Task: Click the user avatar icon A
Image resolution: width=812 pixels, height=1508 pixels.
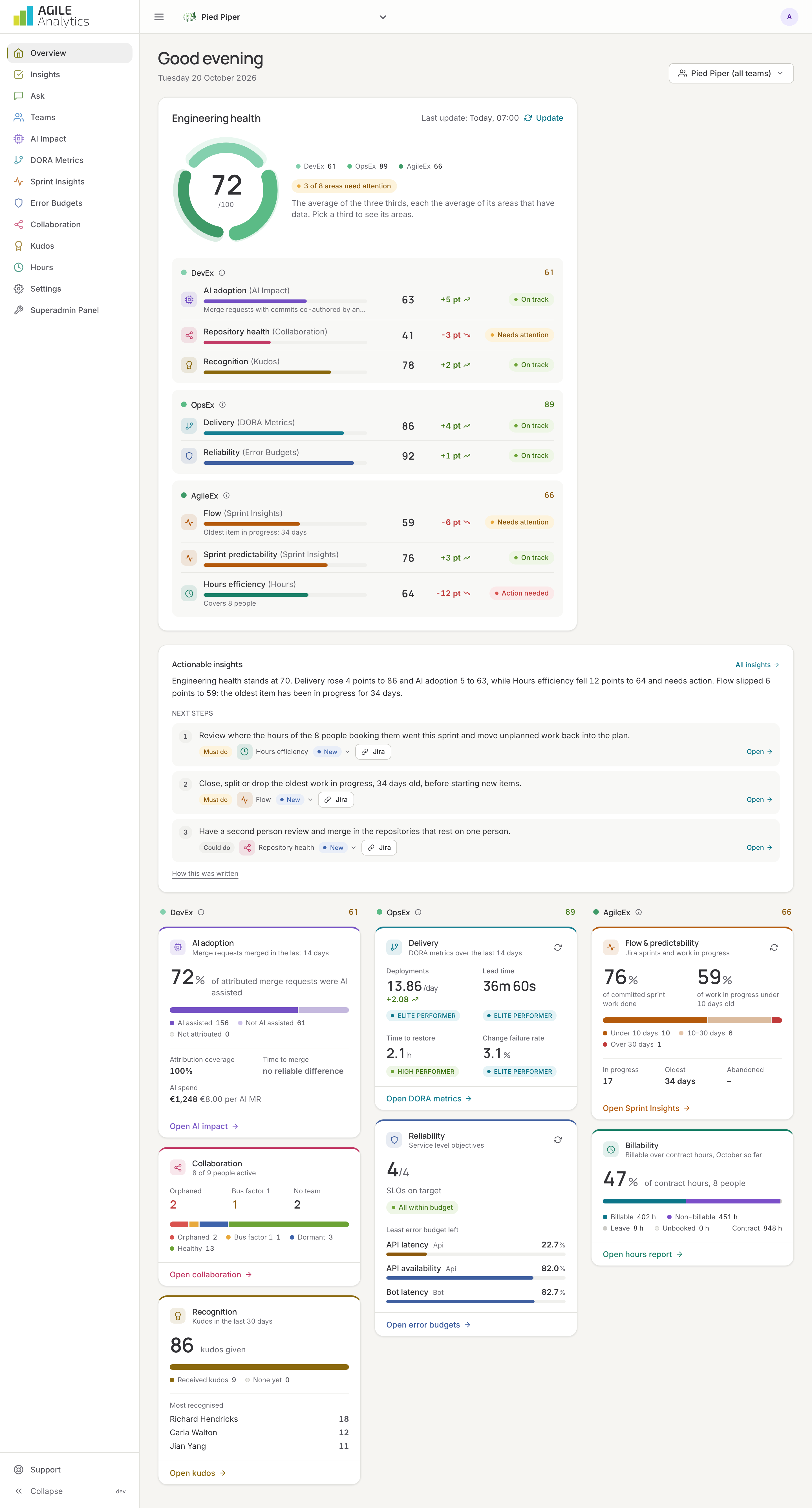Action: click(789, 17)
